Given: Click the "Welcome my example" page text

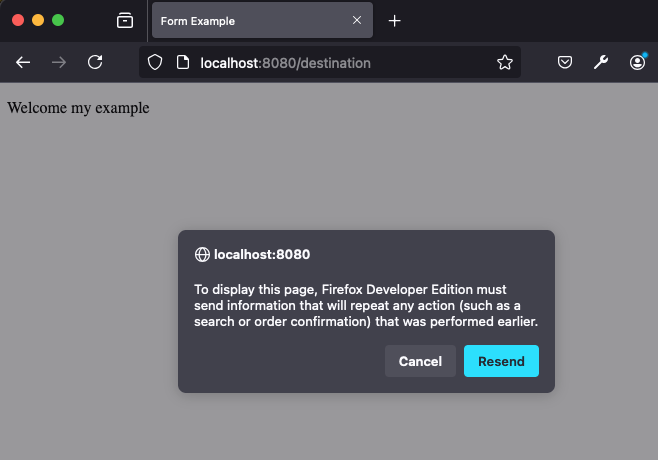Looking at the screenshot, I should coord(78,108).
